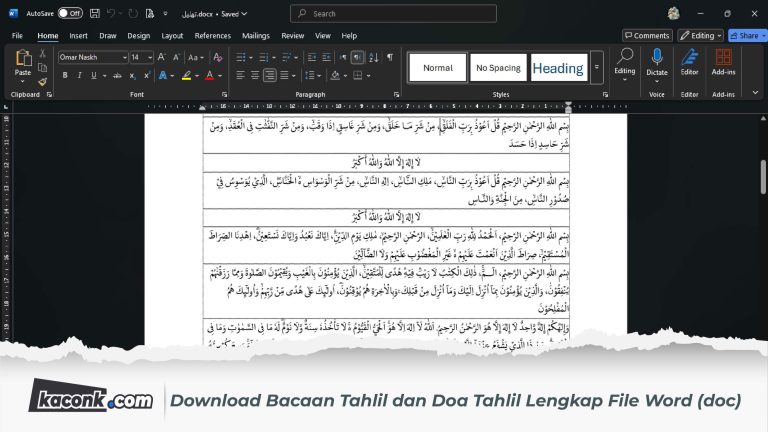Collapse ribbon using chevron at right
The width and height of the screenshot is (768, 432).
(x=755, y=93)
